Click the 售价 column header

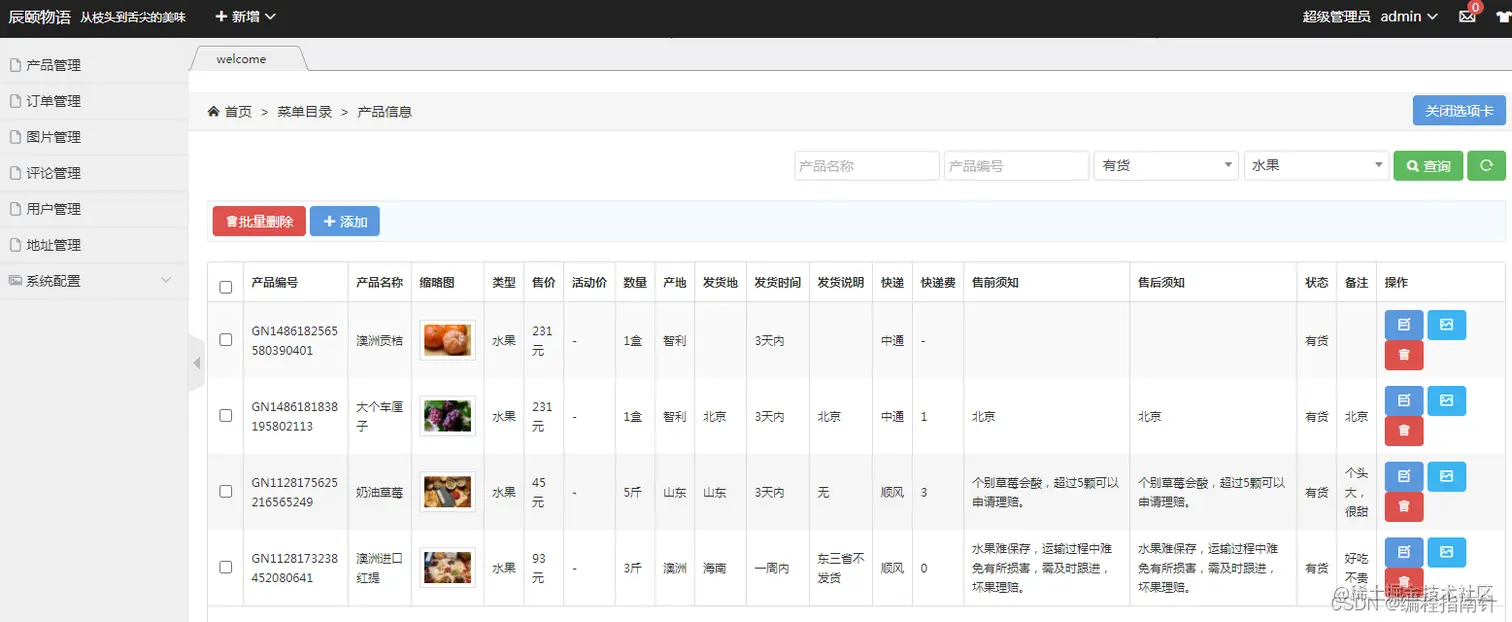coord(543,283)
